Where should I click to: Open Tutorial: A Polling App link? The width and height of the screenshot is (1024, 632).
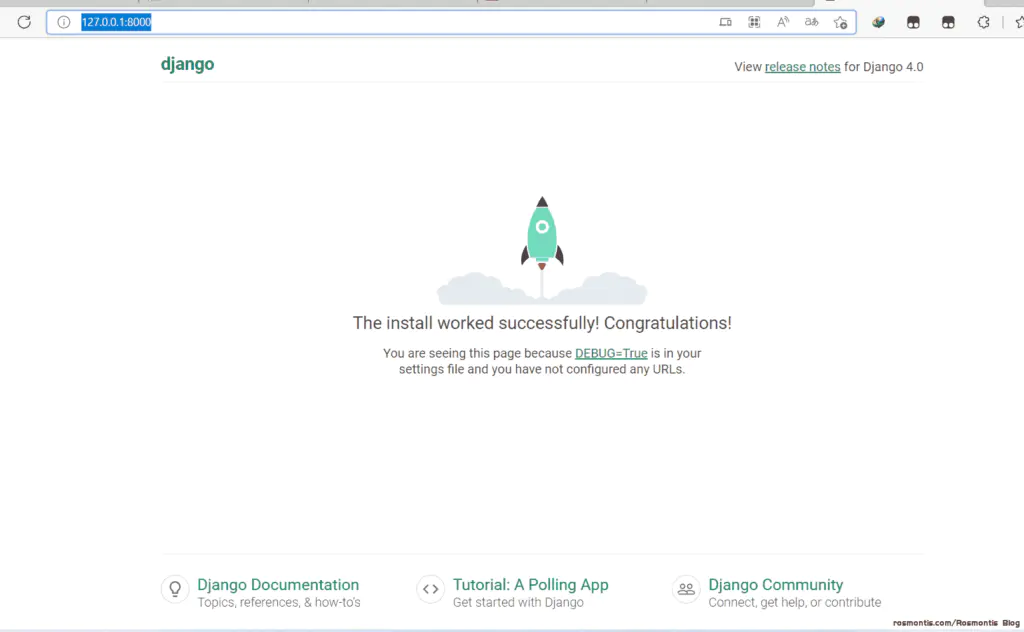[530, 584]
